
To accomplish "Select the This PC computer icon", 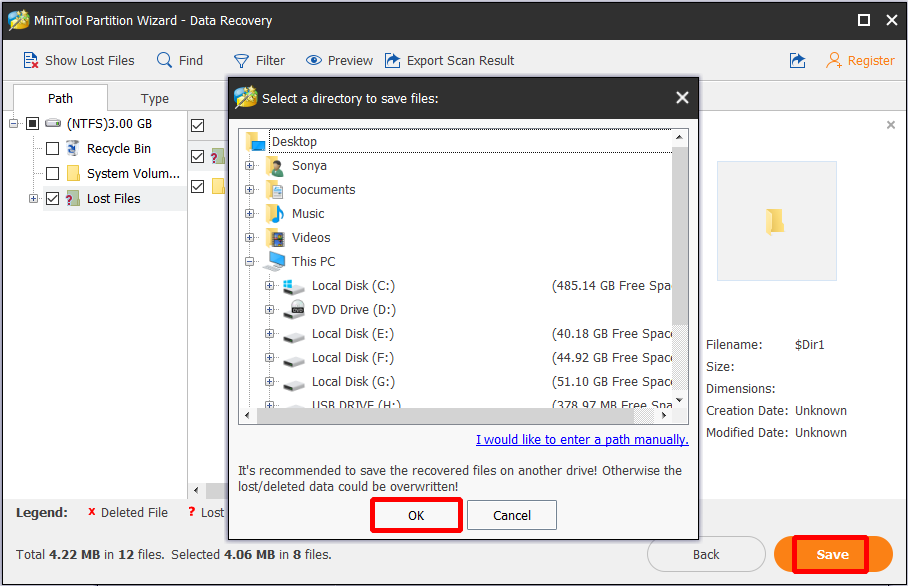I will click(x=274, y=261).
